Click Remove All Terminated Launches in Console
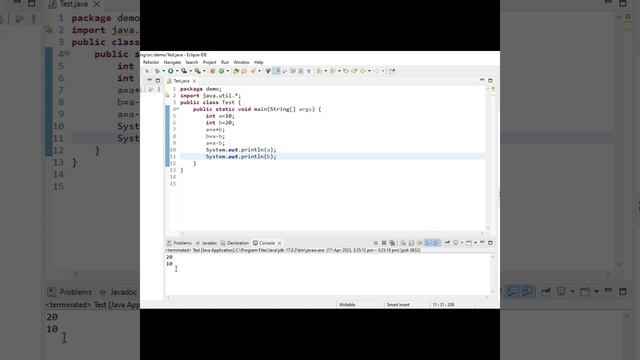The image size is (640, 360). pyautogui.click(x=392, y=243)
